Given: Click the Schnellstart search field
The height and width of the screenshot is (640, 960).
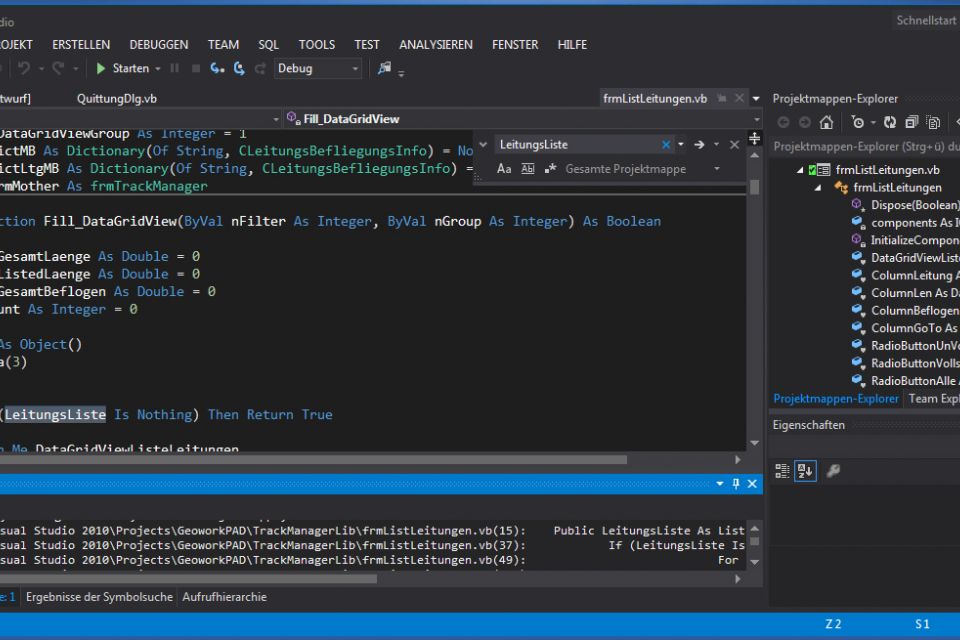Looking at the screenshot, I should coord(925,20).
